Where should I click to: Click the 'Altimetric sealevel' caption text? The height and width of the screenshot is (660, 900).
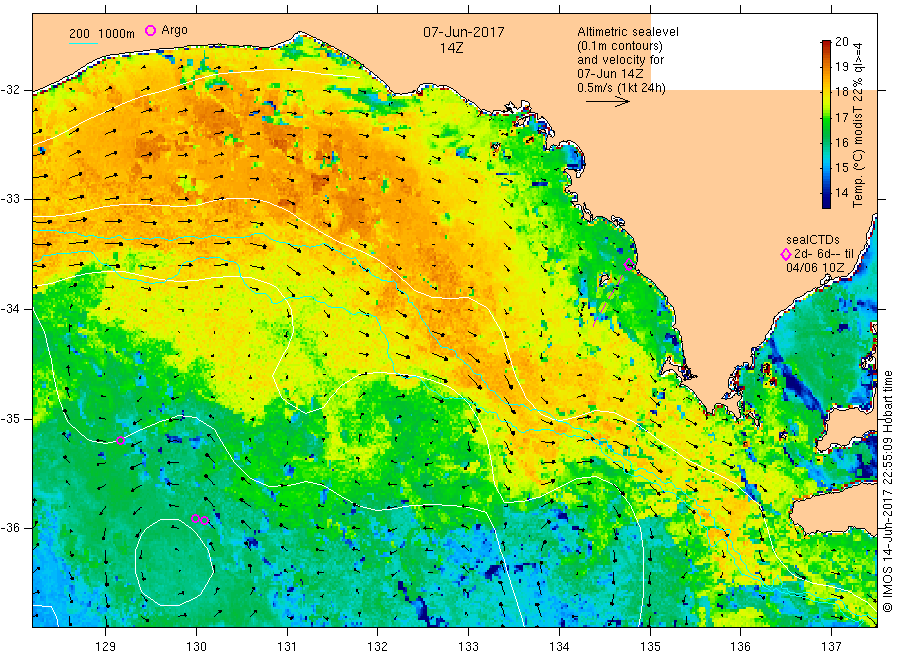click(628, 32)
